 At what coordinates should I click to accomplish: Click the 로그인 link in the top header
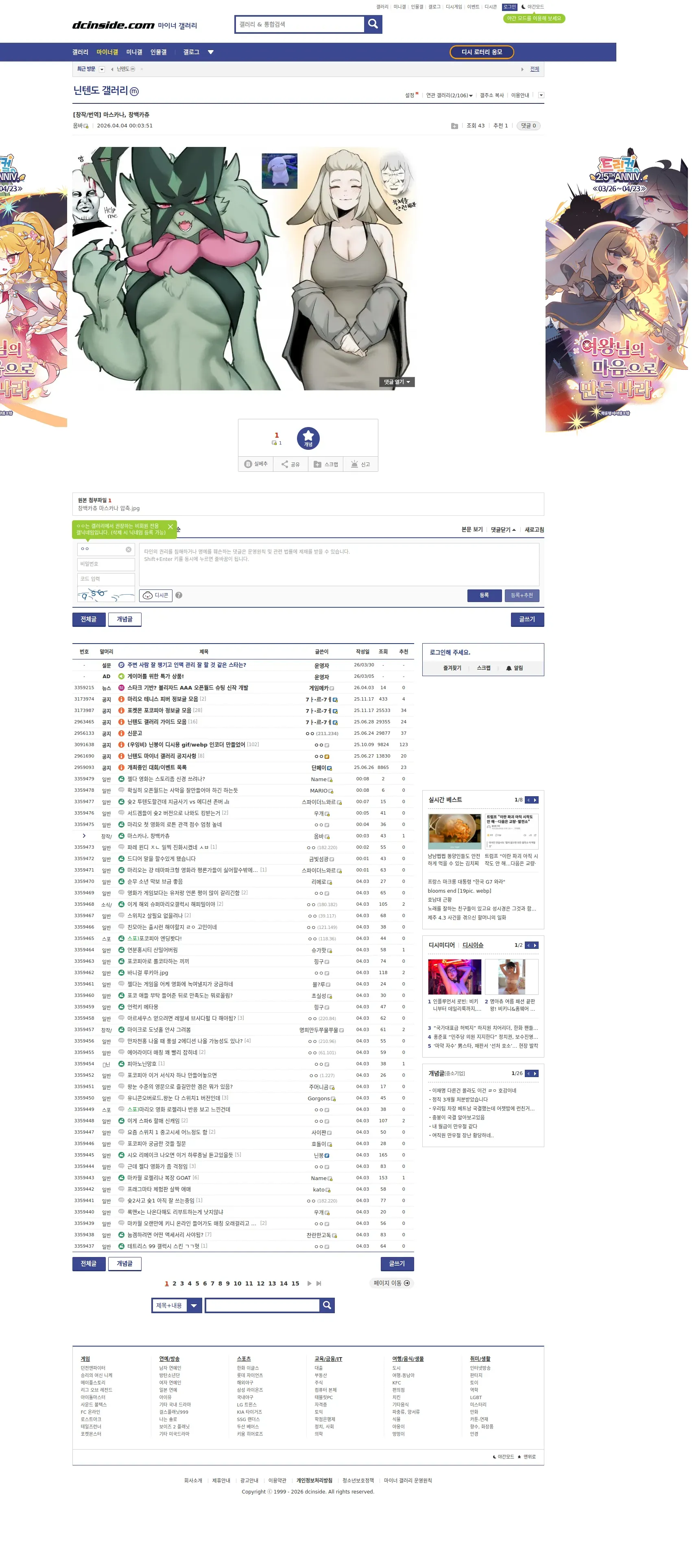(510, 7)
